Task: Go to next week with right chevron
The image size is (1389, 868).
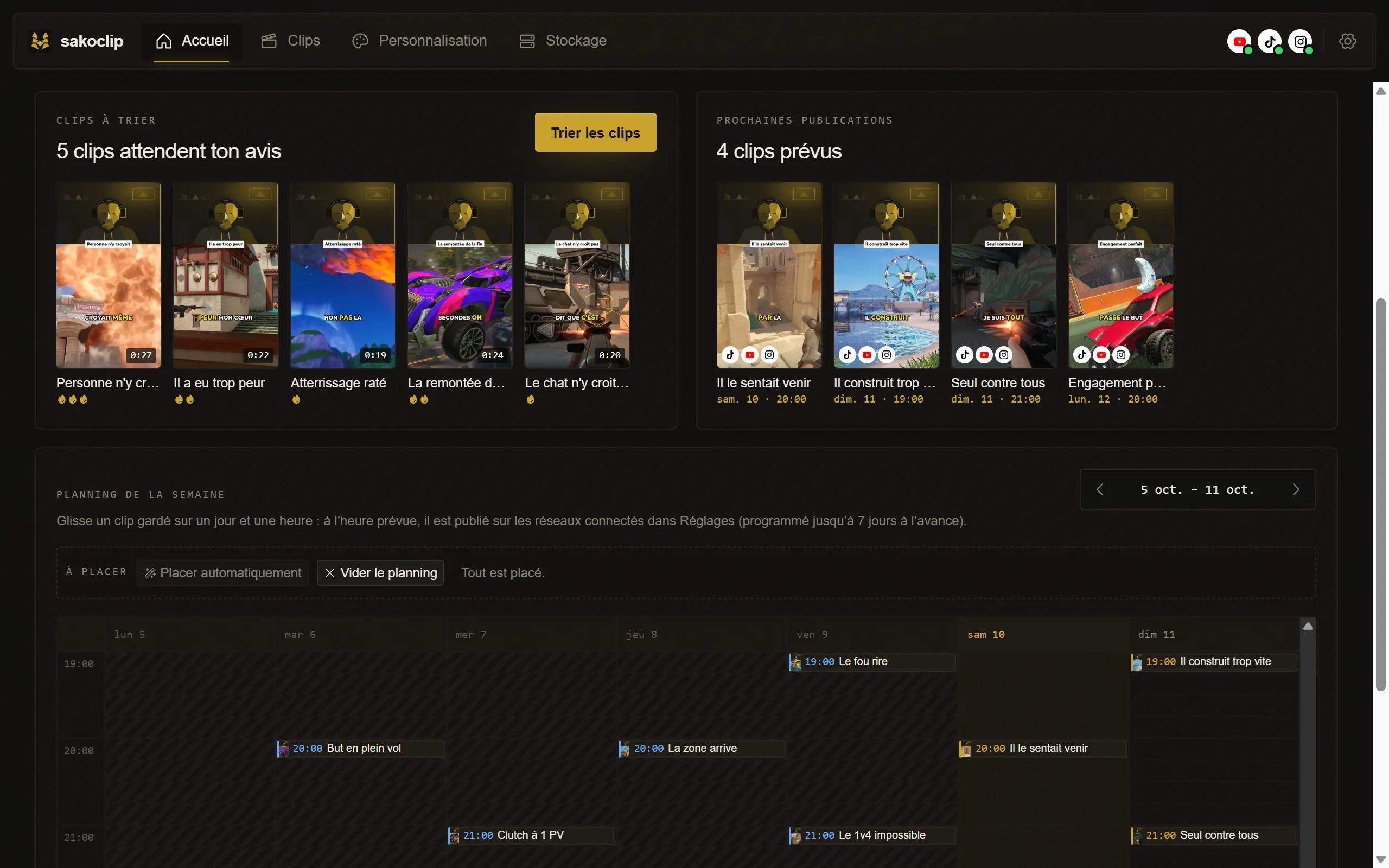Action: click(x=1296, y=490)
